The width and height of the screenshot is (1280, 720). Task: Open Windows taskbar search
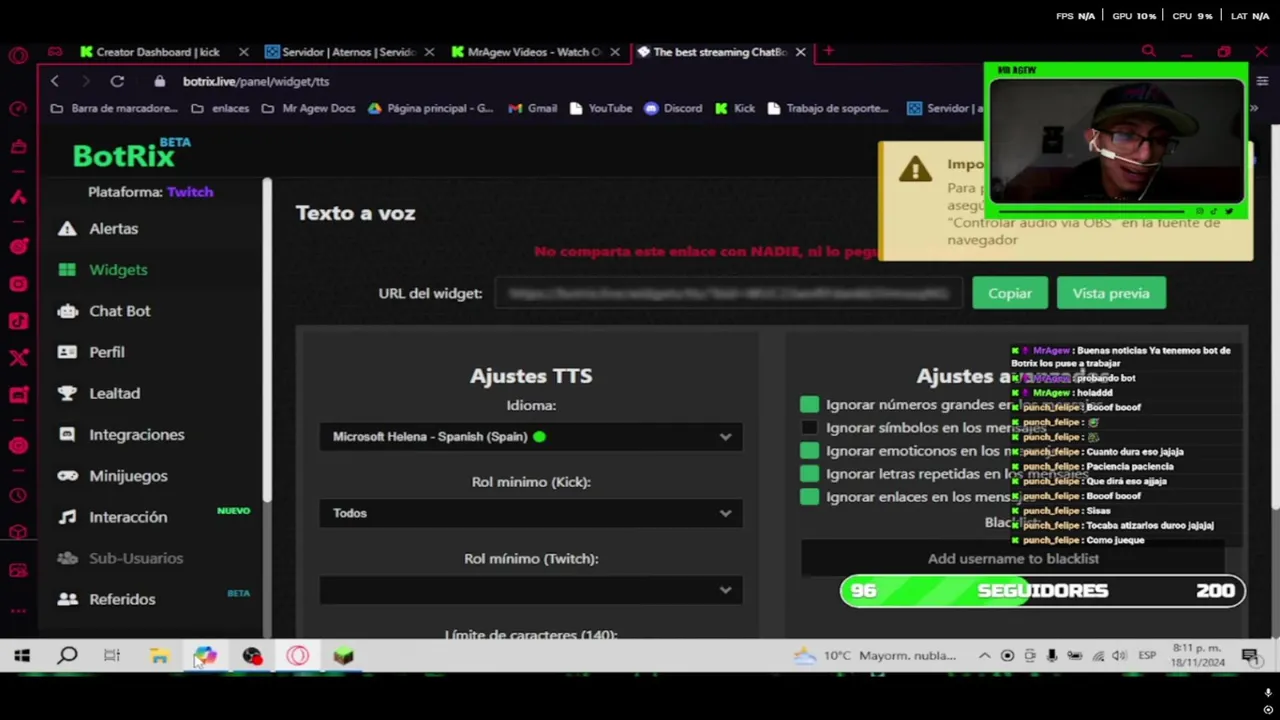coord(67,656)
